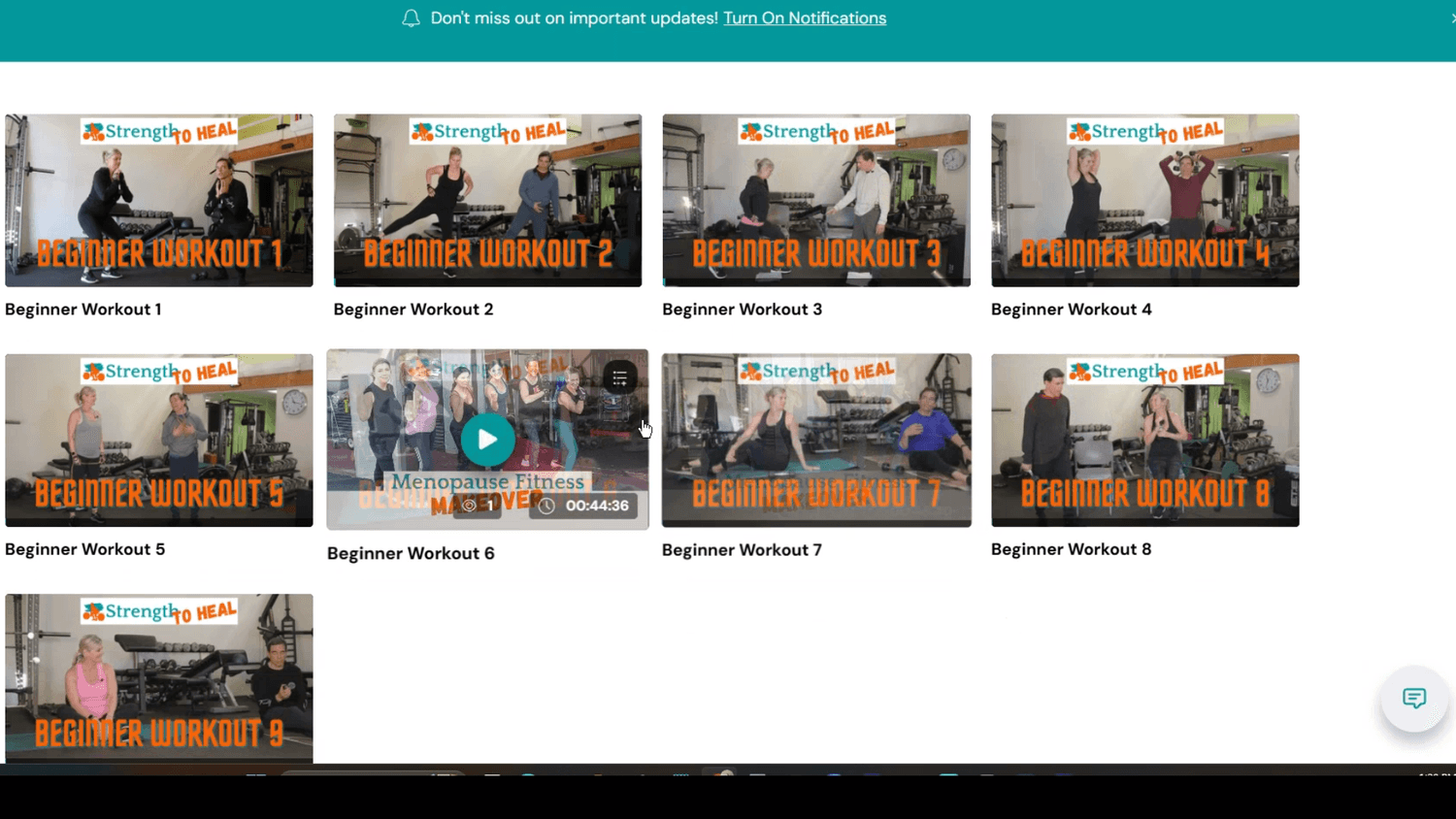The width and height of the screenshot is (1456, 819).
Task: Click the "Beginner Workout 8" title text
Action: (1072, 549)
